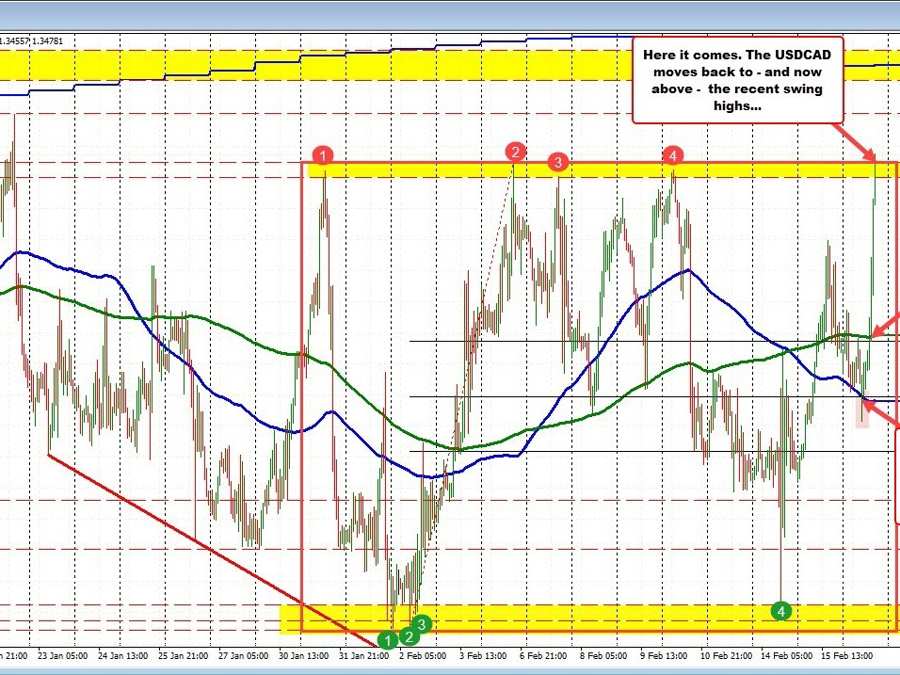Click red circle marker 1 at swing high
This screenshot has width=900, height=675.
point(323,155)
